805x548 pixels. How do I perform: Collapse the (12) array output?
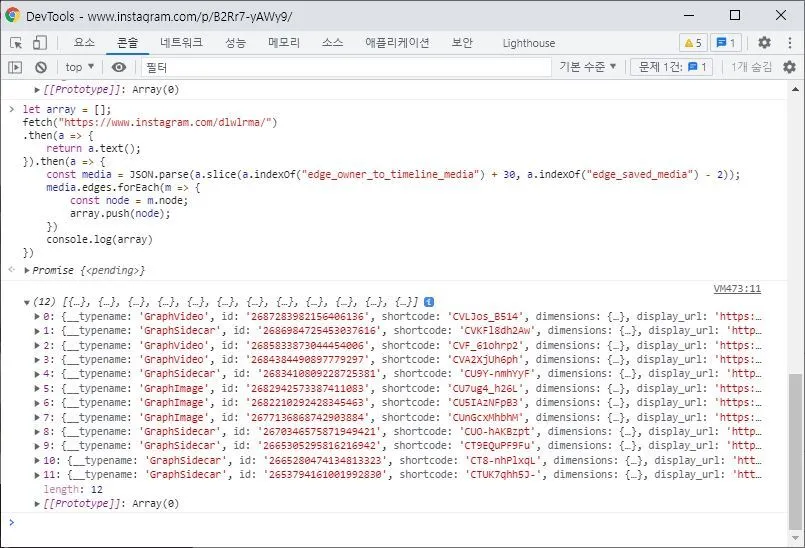pyautogui.click(x=26, y=302)
